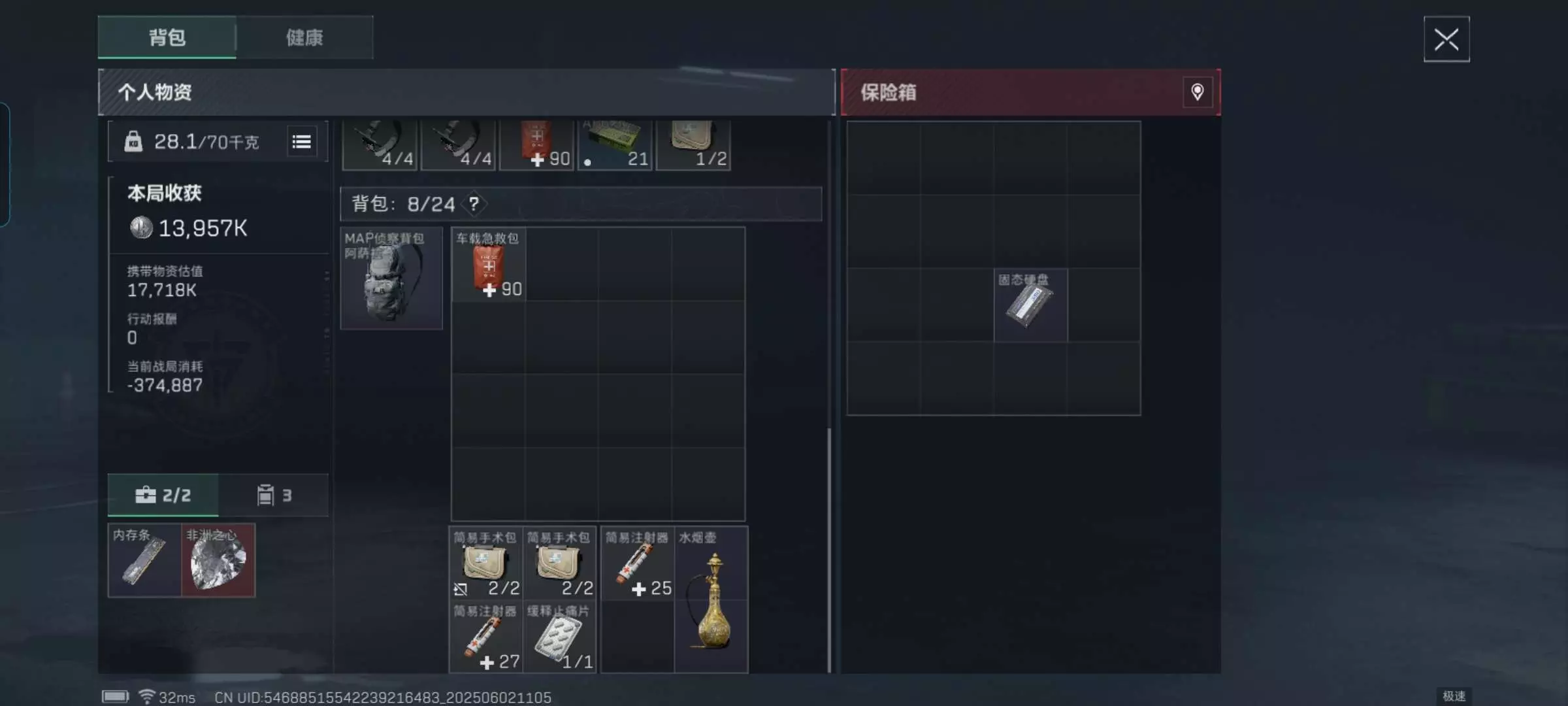Screen dimensions: 1568x706
Task: Click the inventory vertical scrollbar
Action: (829, 549)
